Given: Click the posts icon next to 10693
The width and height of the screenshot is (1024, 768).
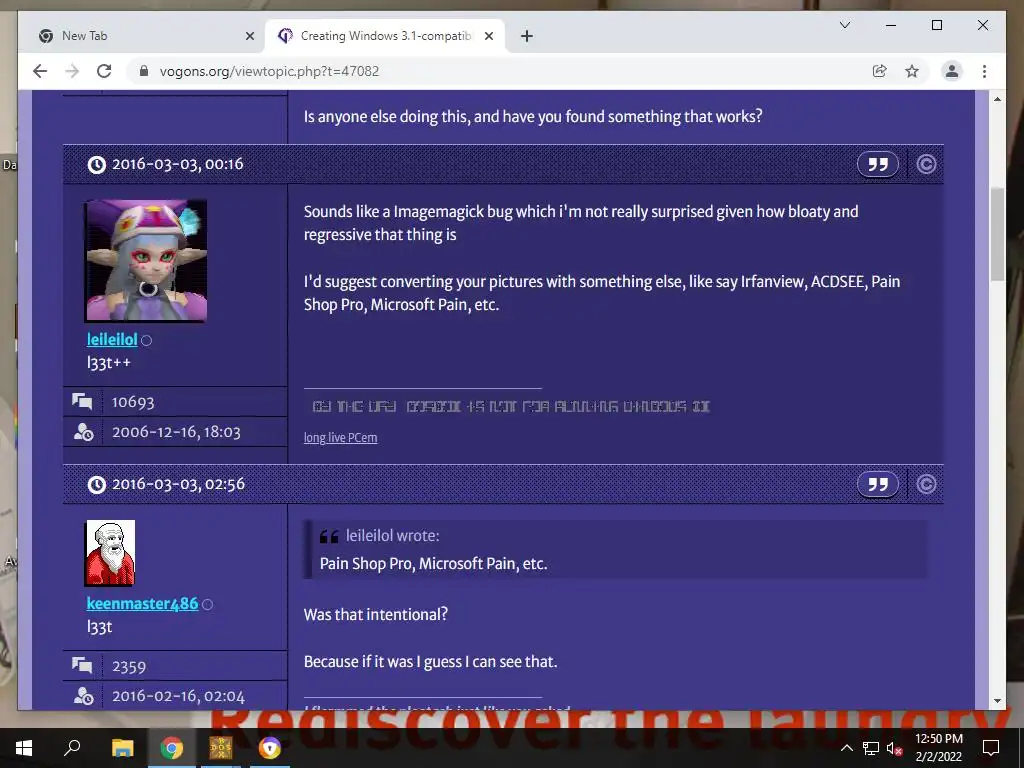Looking at the screenshot, I should (x=82, y=401).
